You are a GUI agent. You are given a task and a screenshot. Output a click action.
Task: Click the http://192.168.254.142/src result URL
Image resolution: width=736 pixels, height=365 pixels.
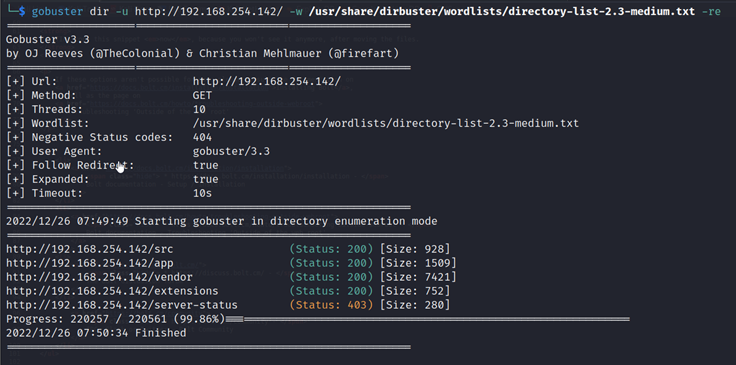90,249
